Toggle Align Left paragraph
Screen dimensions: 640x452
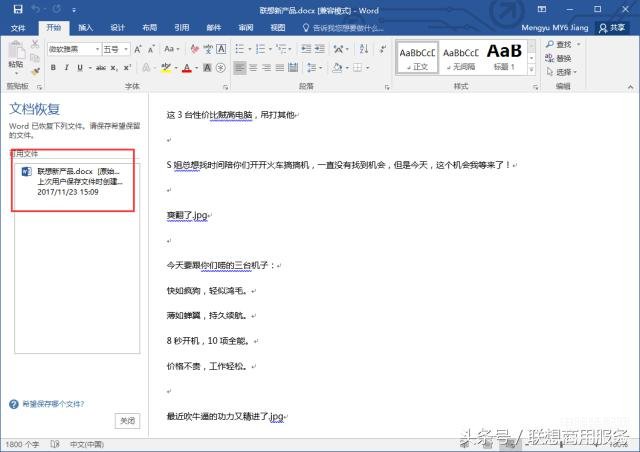click(x=240, y=68)
